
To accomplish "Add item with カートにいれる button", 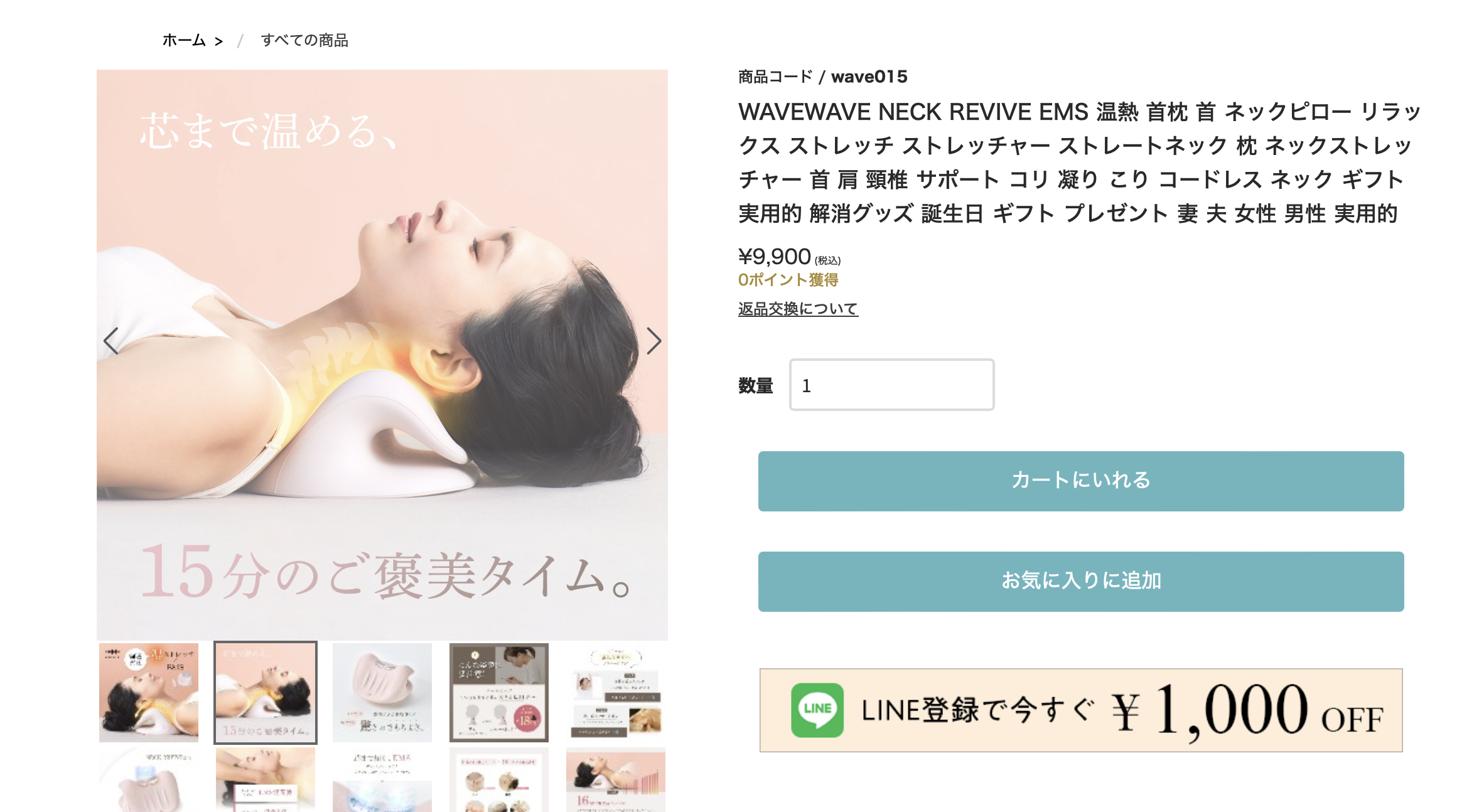I will 1081,481.
